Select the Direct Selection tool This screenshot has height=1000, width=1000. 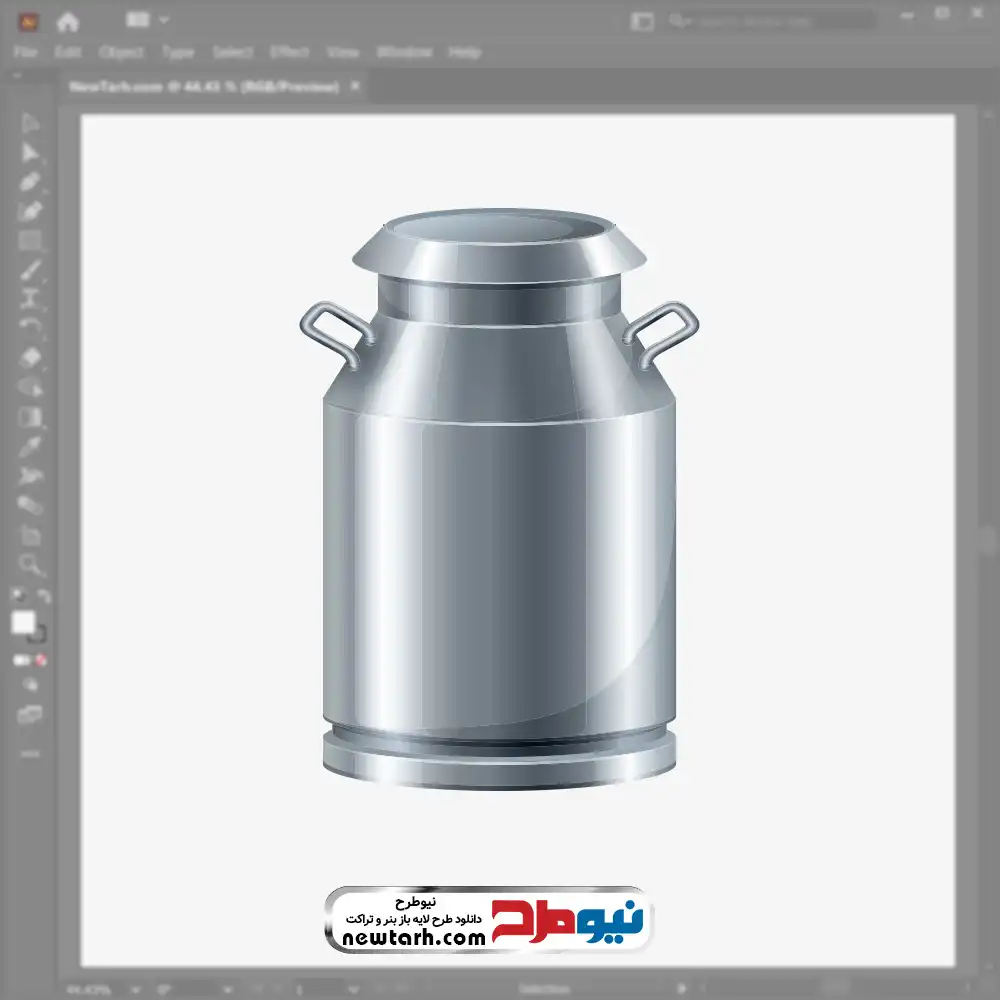(x=30, y=153)
